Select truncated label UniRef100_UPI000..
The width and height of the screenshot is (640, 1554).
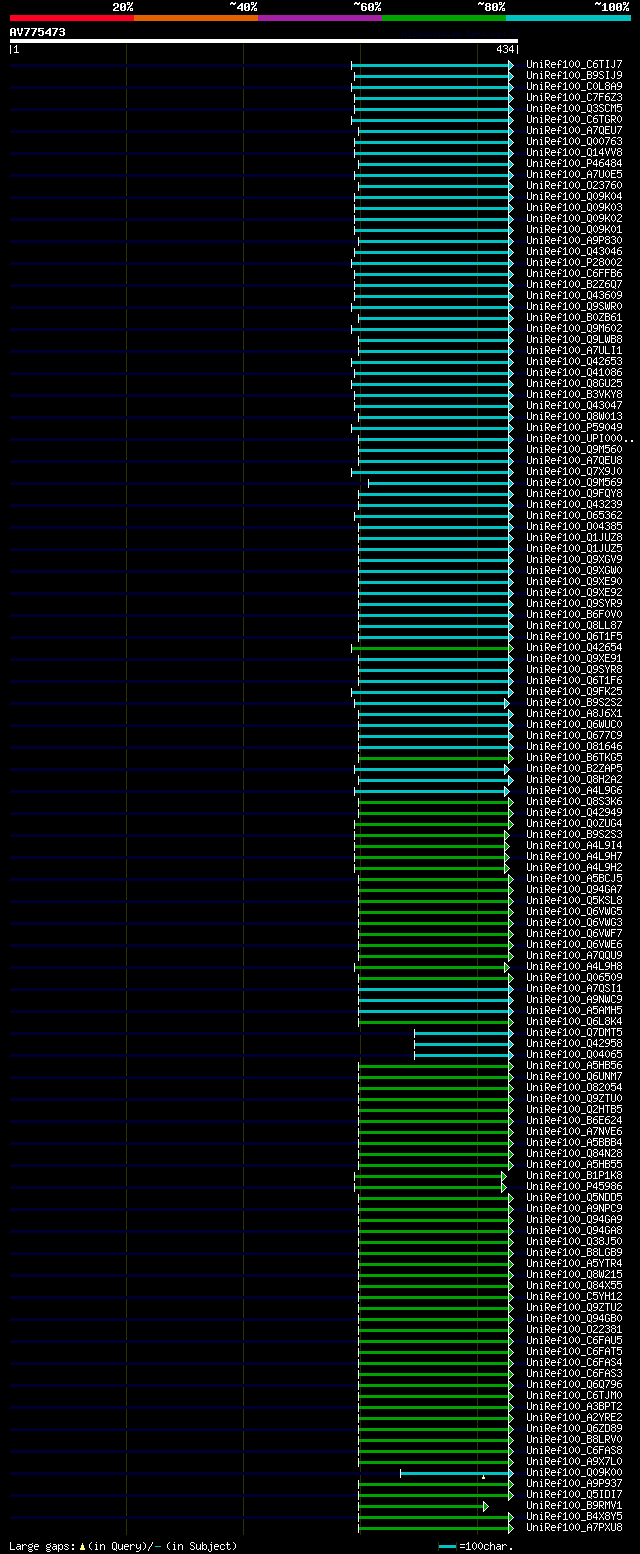coord(579,438)
